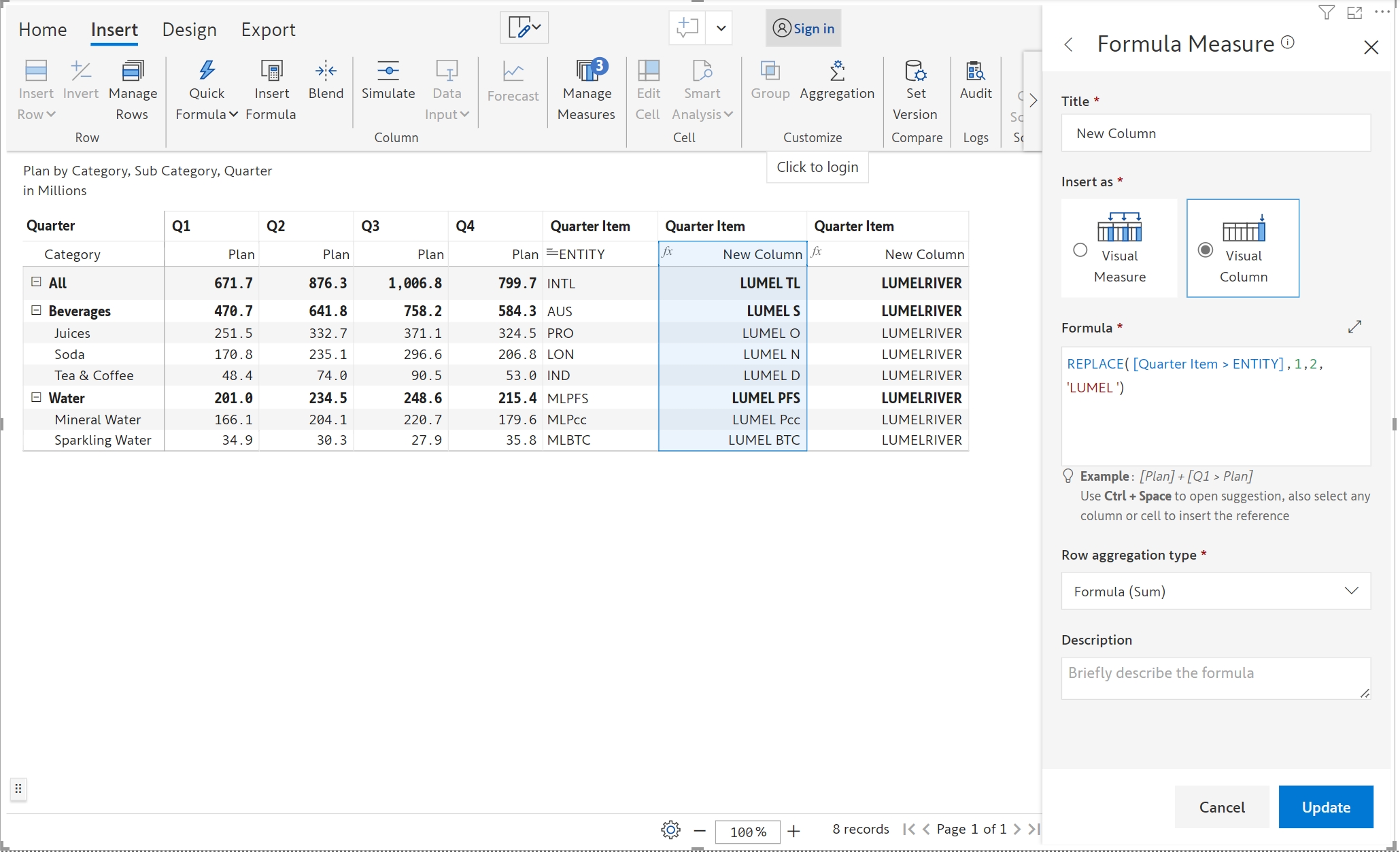
Task: Select Visual Measure radio option
Action: click(1080, 250)
